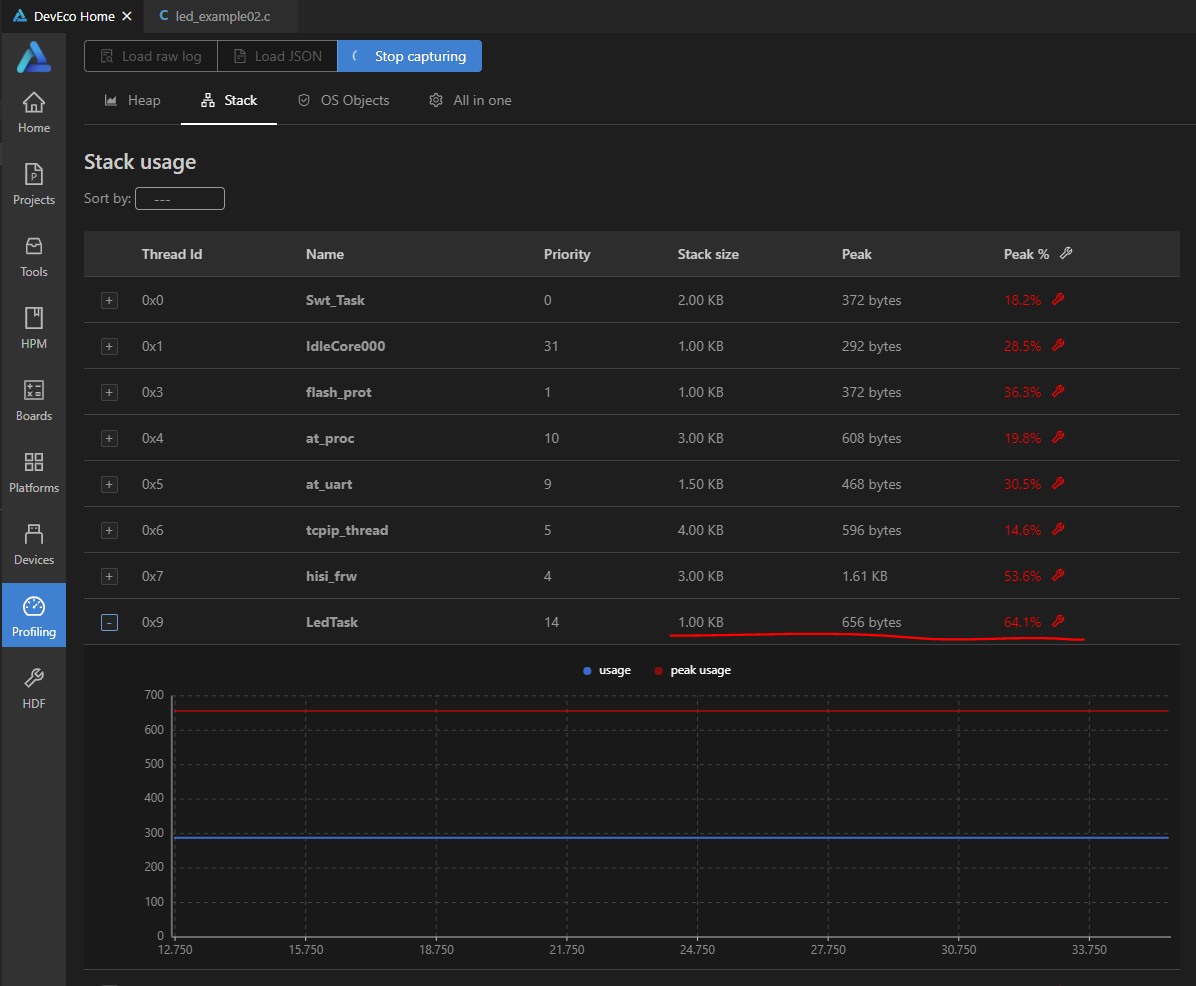Switch to the Heap tab
The width and height of the screenshot is (1196, 986).
pyautogui.click(x=132, y=100)
